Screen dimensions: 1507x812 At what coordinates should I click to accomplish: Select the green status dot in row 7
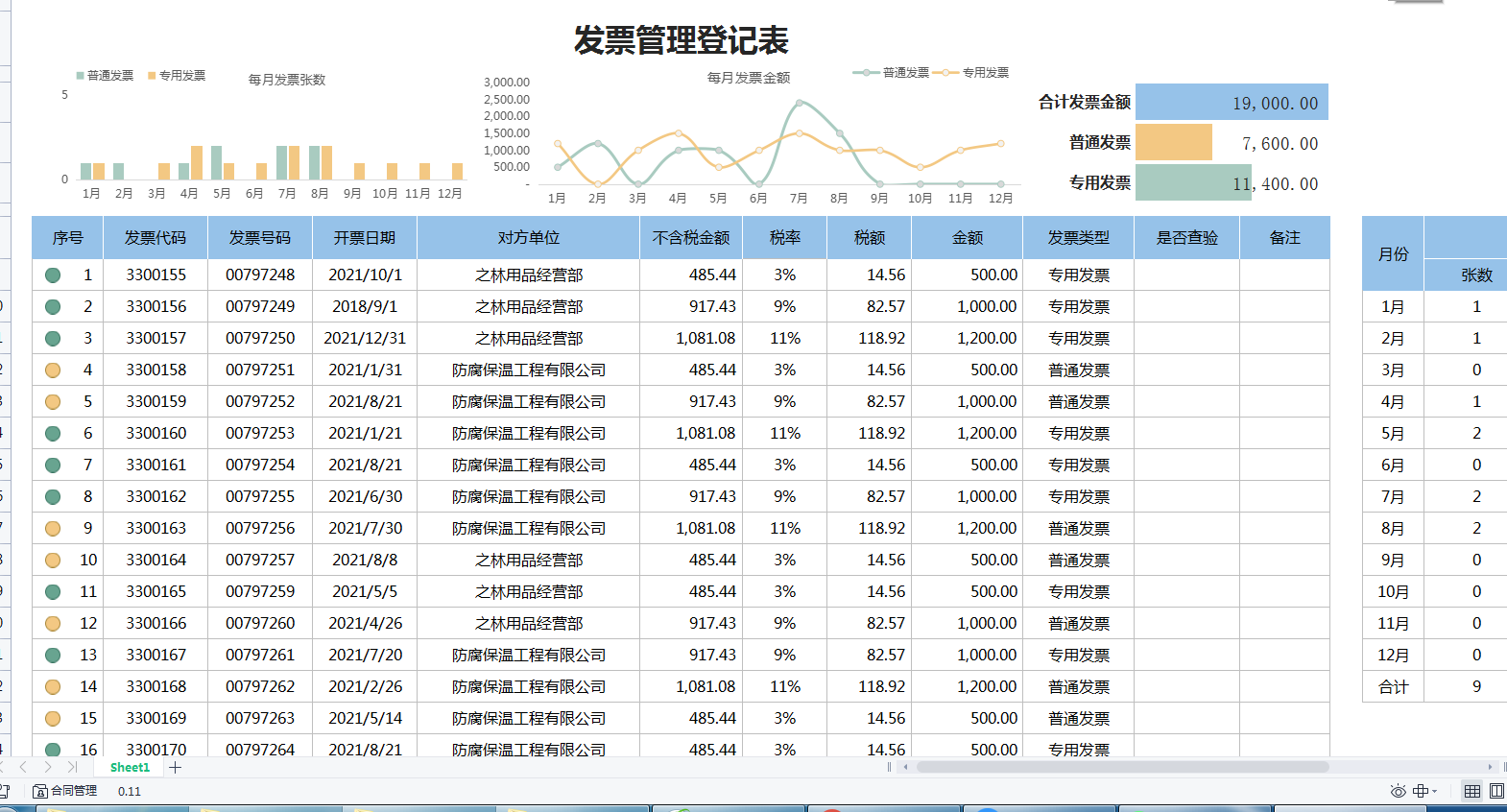tap(53, 466)
